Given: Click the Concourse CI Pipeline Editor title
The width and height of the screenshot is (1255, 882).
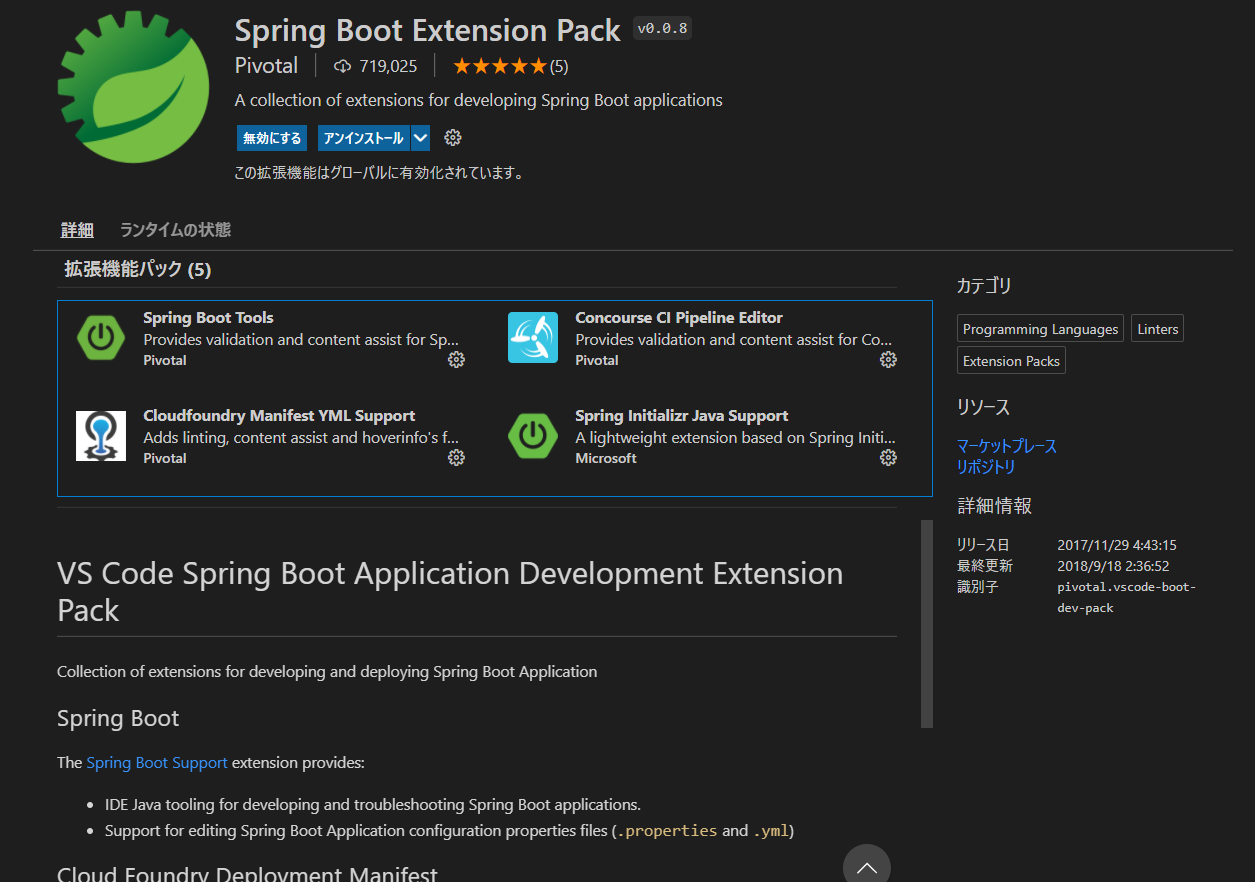Looking at the screenshot, I should pyautogui.click(x=679, y=318).
